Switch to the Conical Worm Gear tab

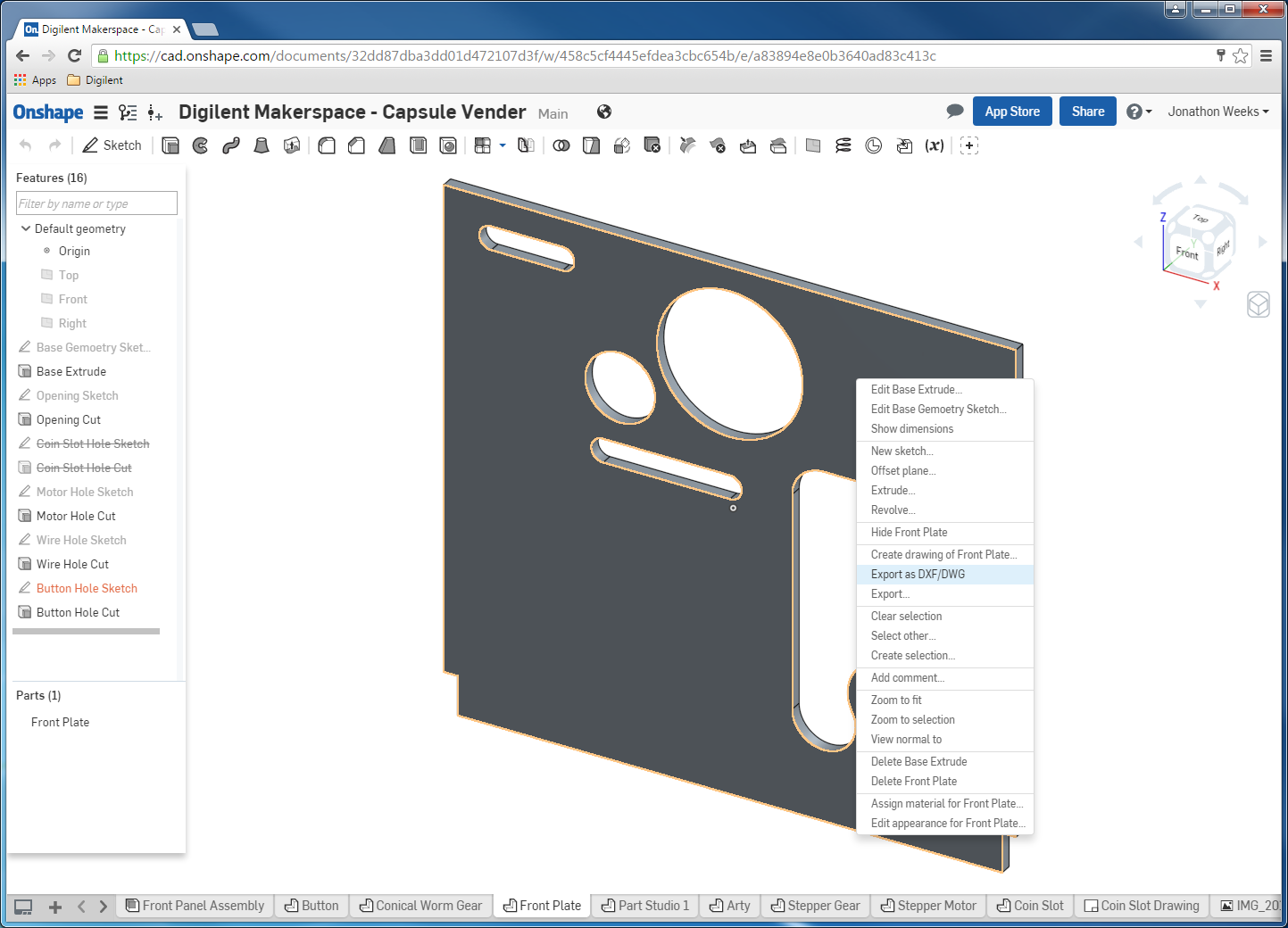(420, 906)
